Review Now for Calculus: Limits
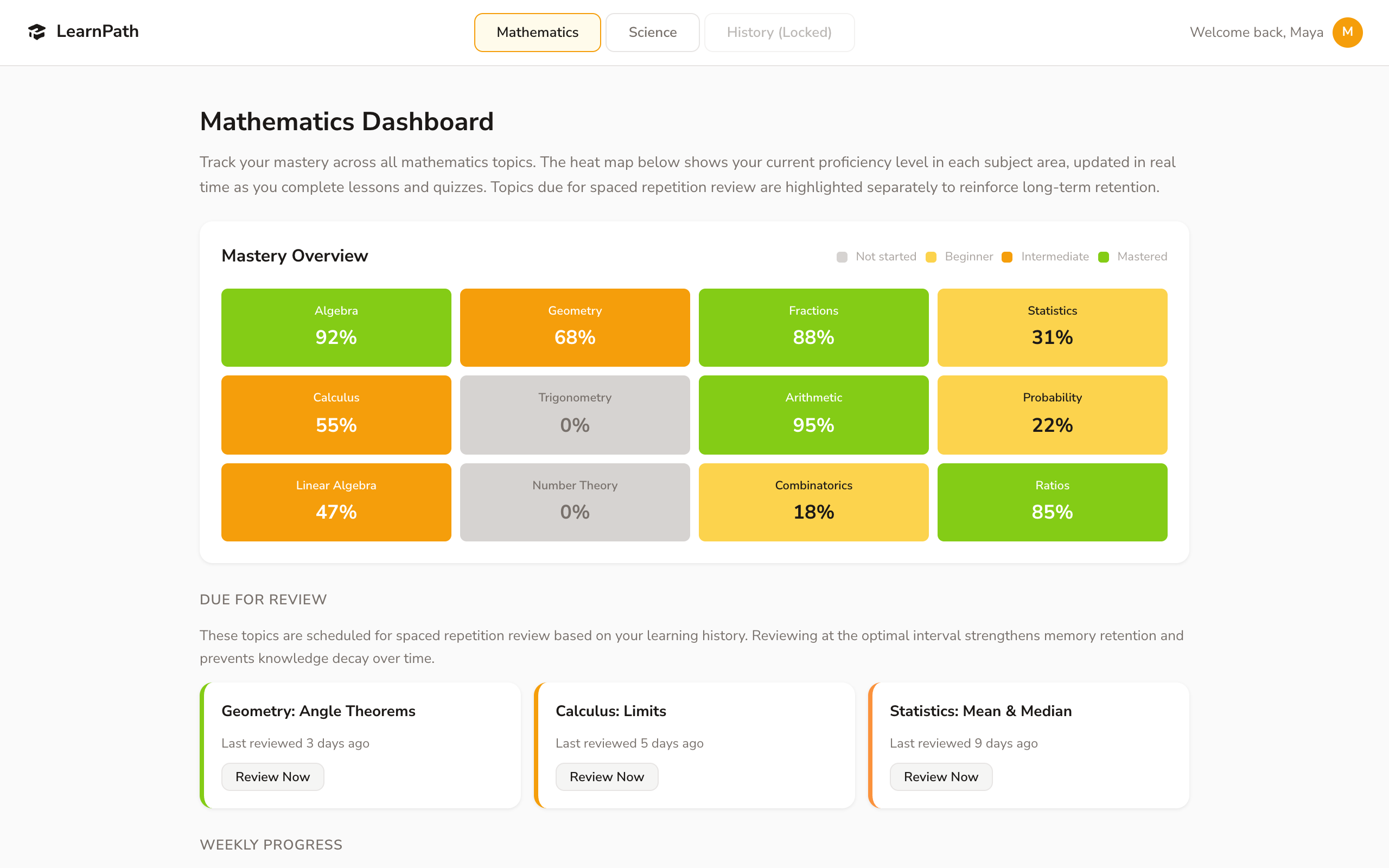 [x=607, y=776]
